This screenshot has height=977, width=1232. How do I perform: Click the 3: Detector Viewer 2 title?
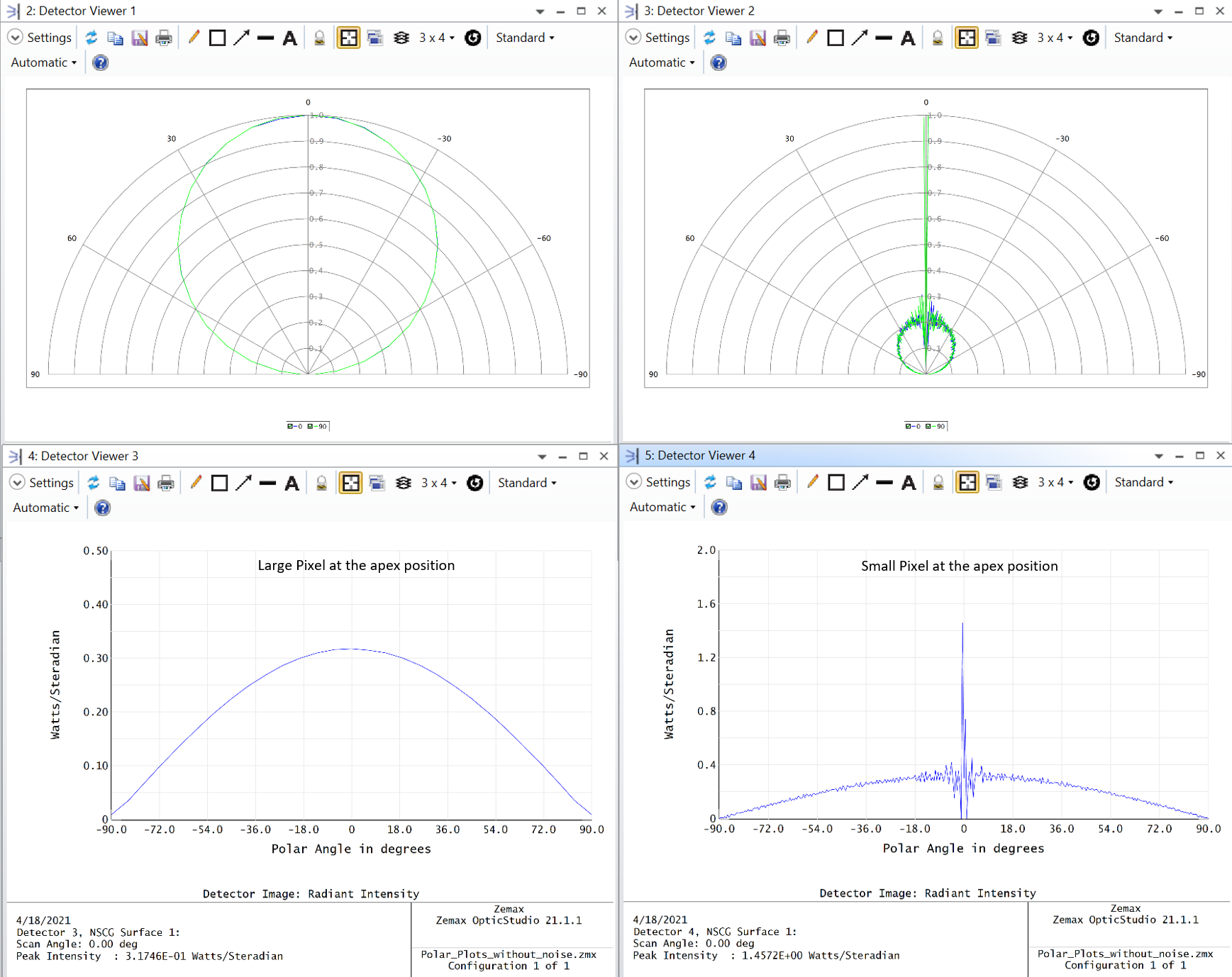point(699,11)
